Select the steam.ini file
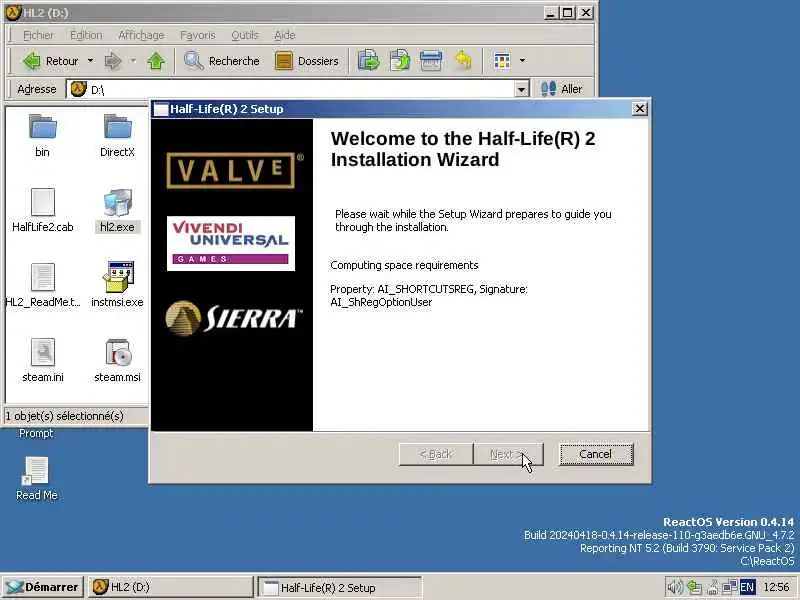The height and width of the screenshot is (600, 800). click(x=43, y=360)
